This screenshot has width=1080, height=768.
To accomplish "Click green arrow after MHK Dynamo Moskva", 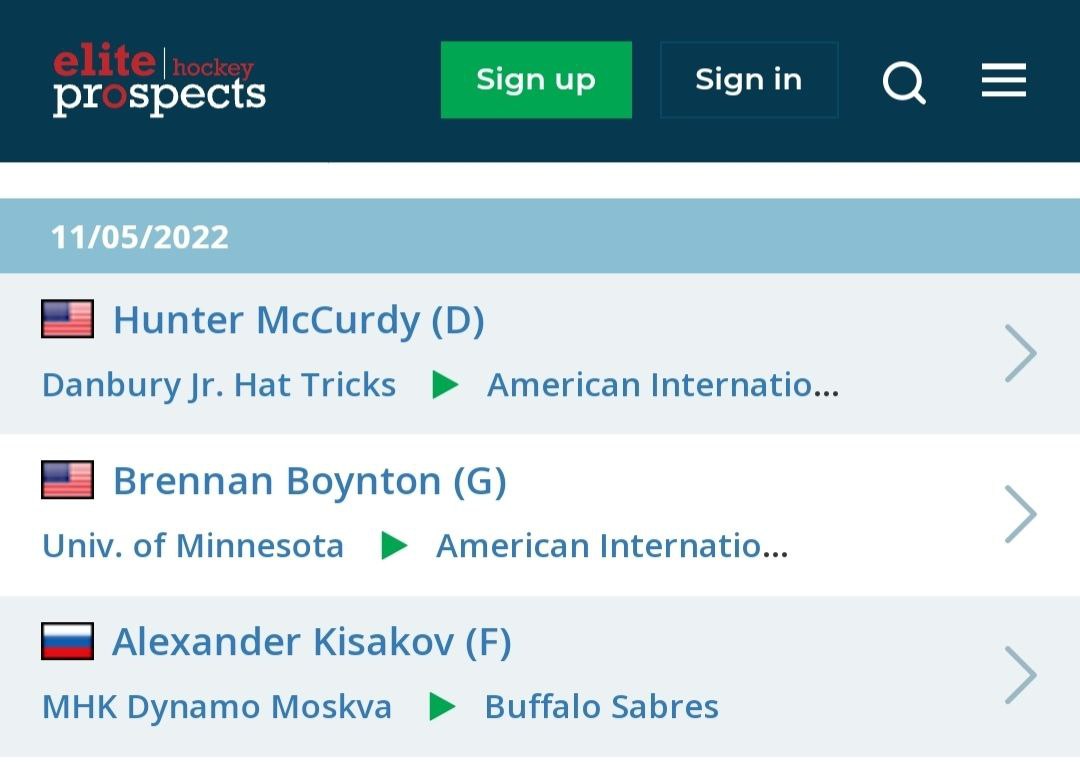I will pyautogui.click(x=442, y=707).
